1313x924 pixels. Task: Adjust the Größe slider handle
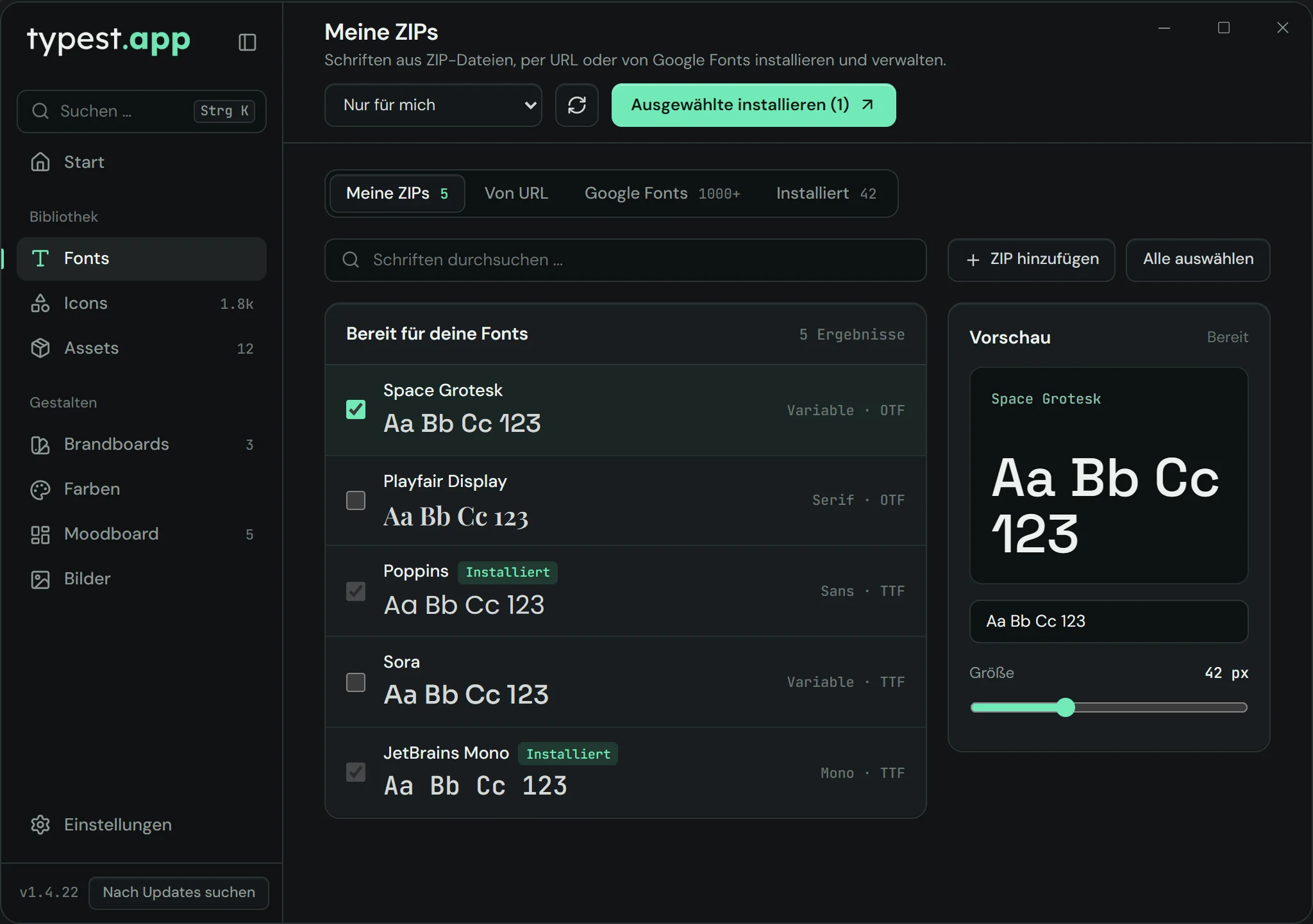[x=1066, y=707]
